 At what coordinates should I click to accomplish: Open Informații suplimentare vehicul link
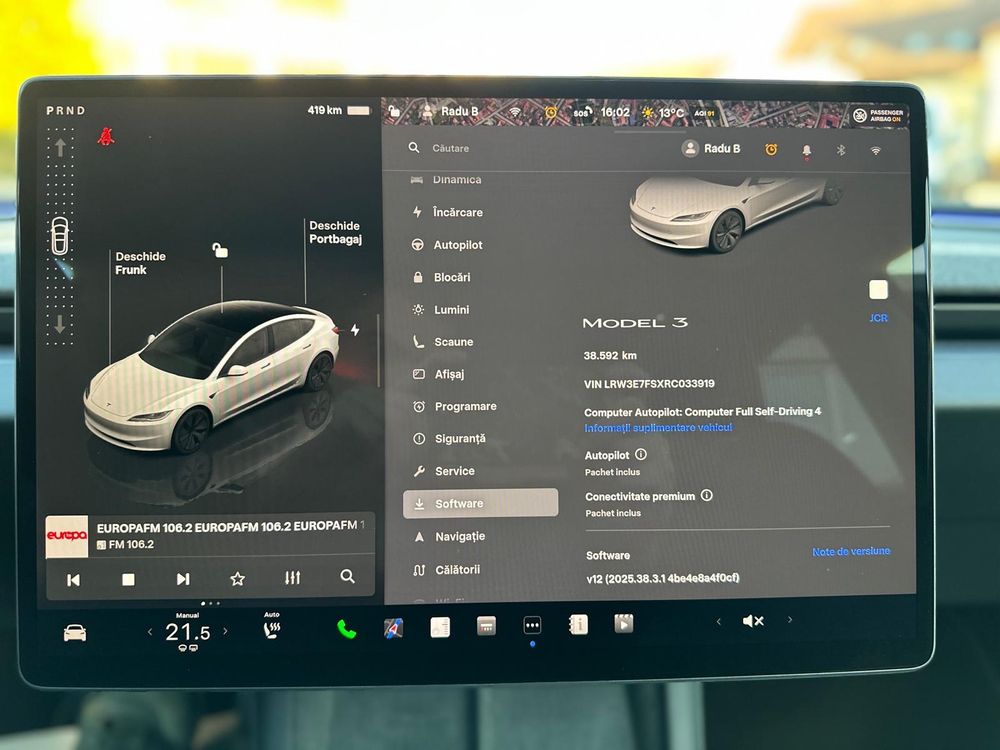(x=658, y=427)
